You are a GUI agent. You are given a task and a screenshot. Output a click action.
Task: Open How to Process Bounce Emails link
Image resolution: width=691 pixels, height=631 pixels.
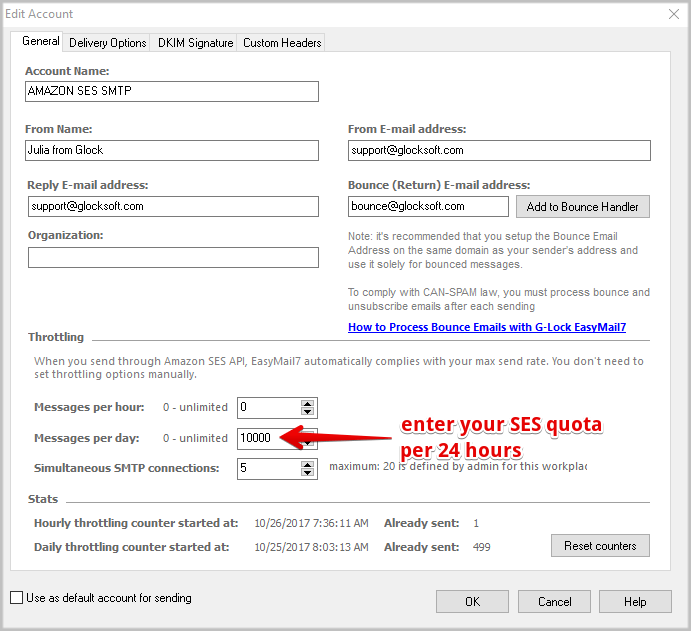click(487, 327)
